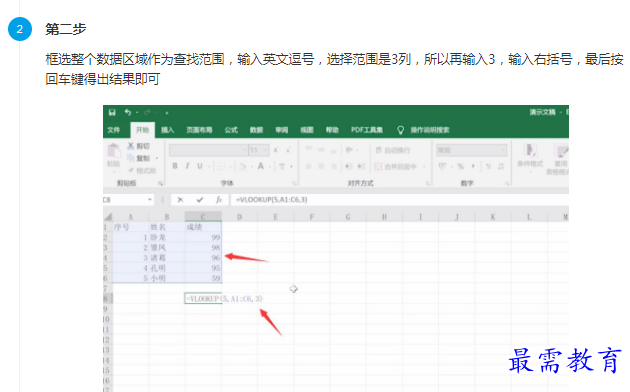Click the Increase Decimal icon
This screenshot has height=392, width=630.
[x=488, y=166]
